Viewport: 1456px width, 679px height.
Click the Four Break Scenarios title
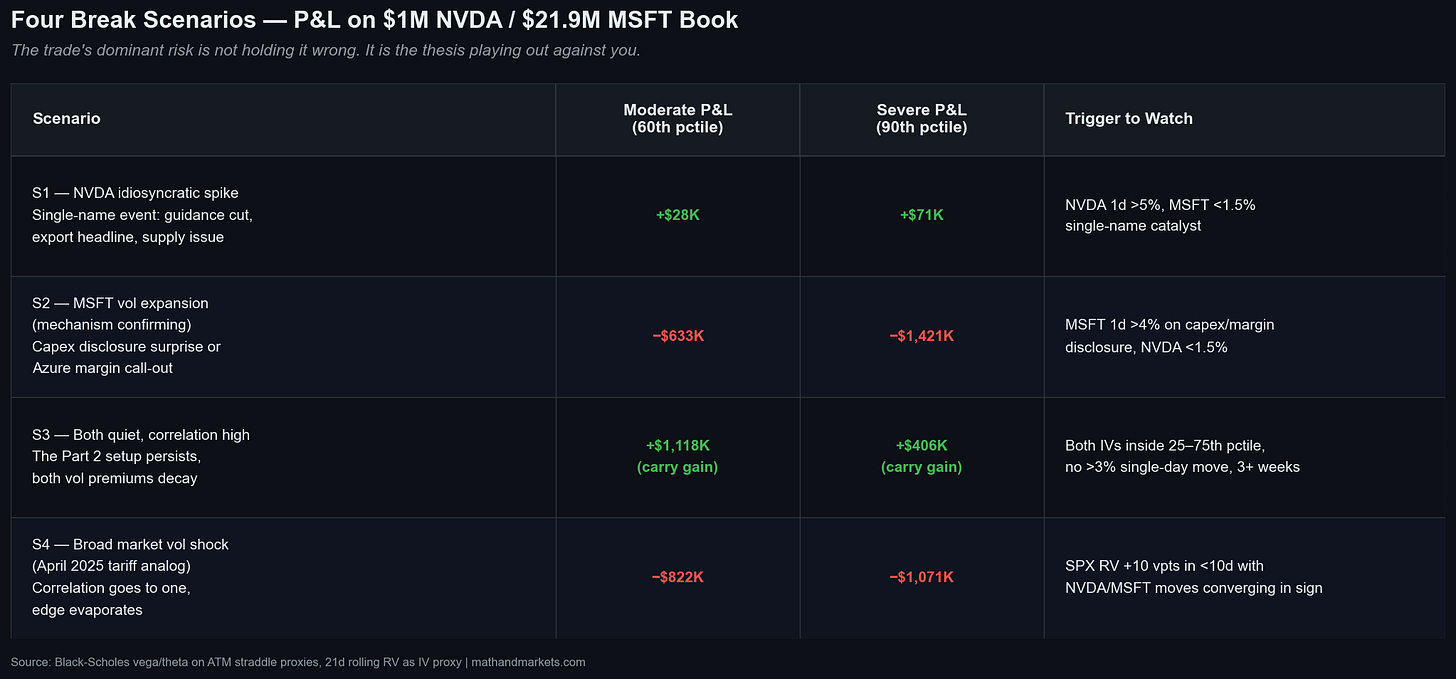[x=375, y=20]
